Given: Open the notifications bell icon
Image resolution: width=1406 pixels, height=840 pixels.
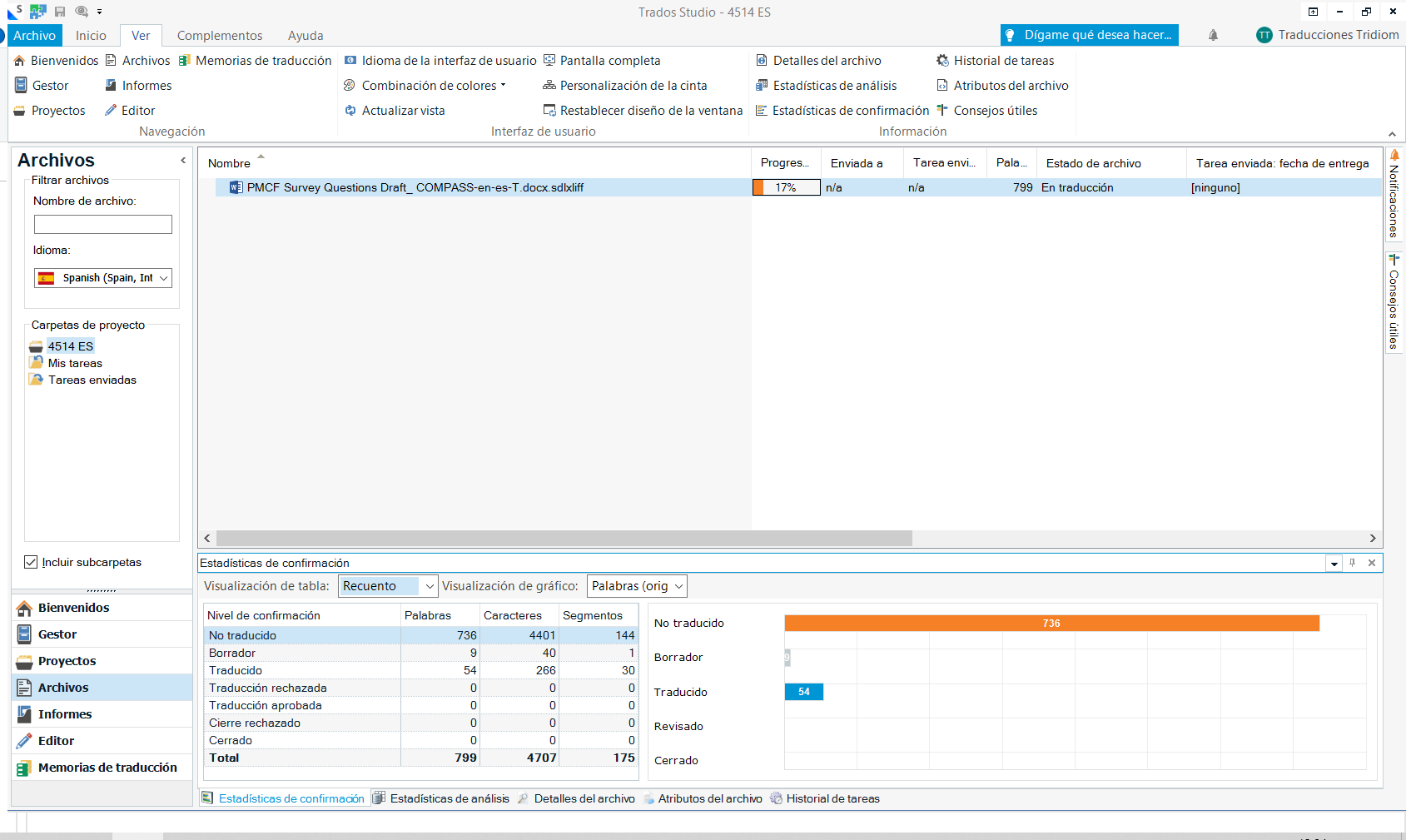Looking at the screenshot, I should [x=1213, y=35].
